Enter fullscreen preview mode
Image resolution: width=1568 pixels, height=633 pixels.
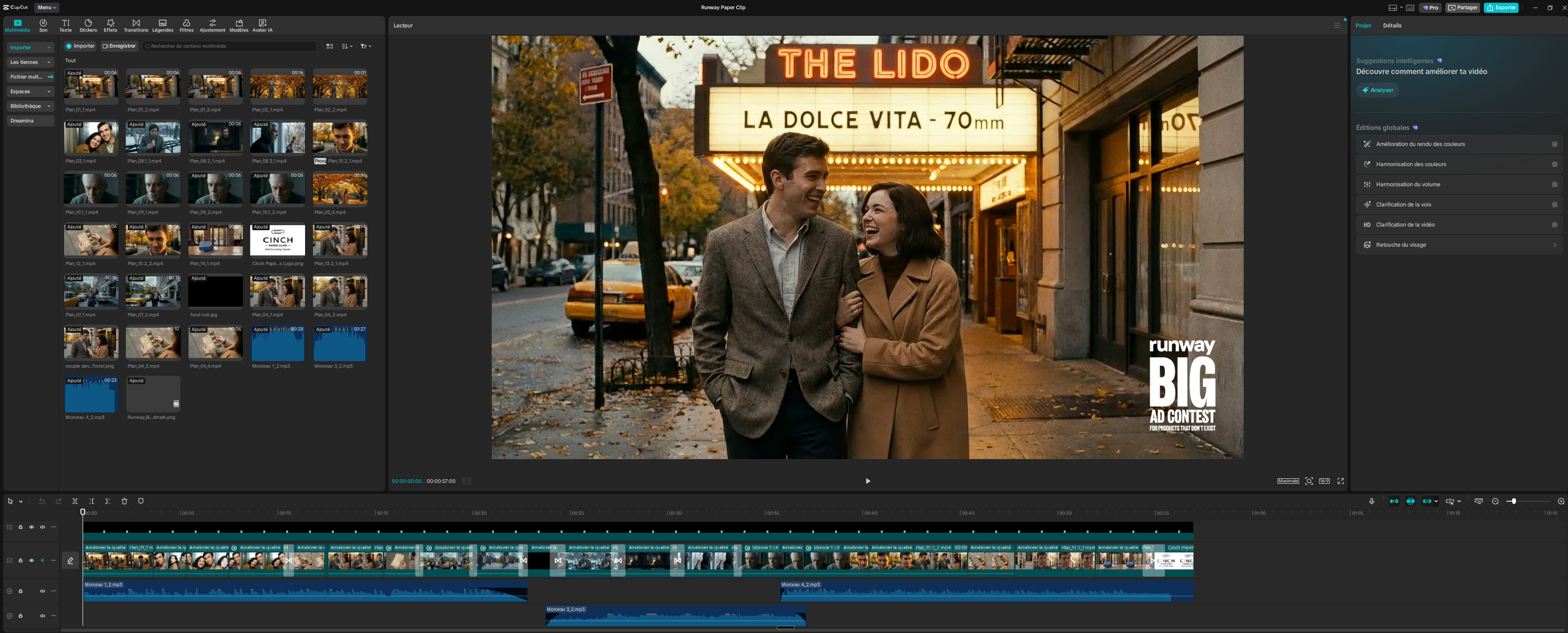[1340, 481]
